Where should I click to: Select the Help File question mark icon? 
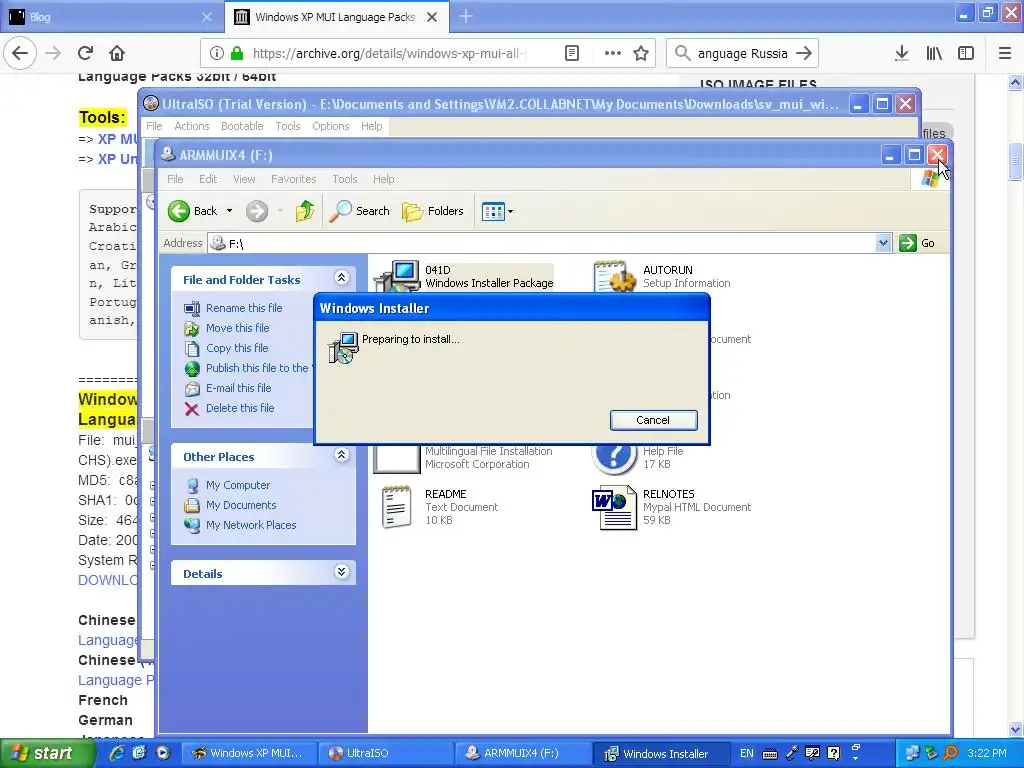click(614, 456)
